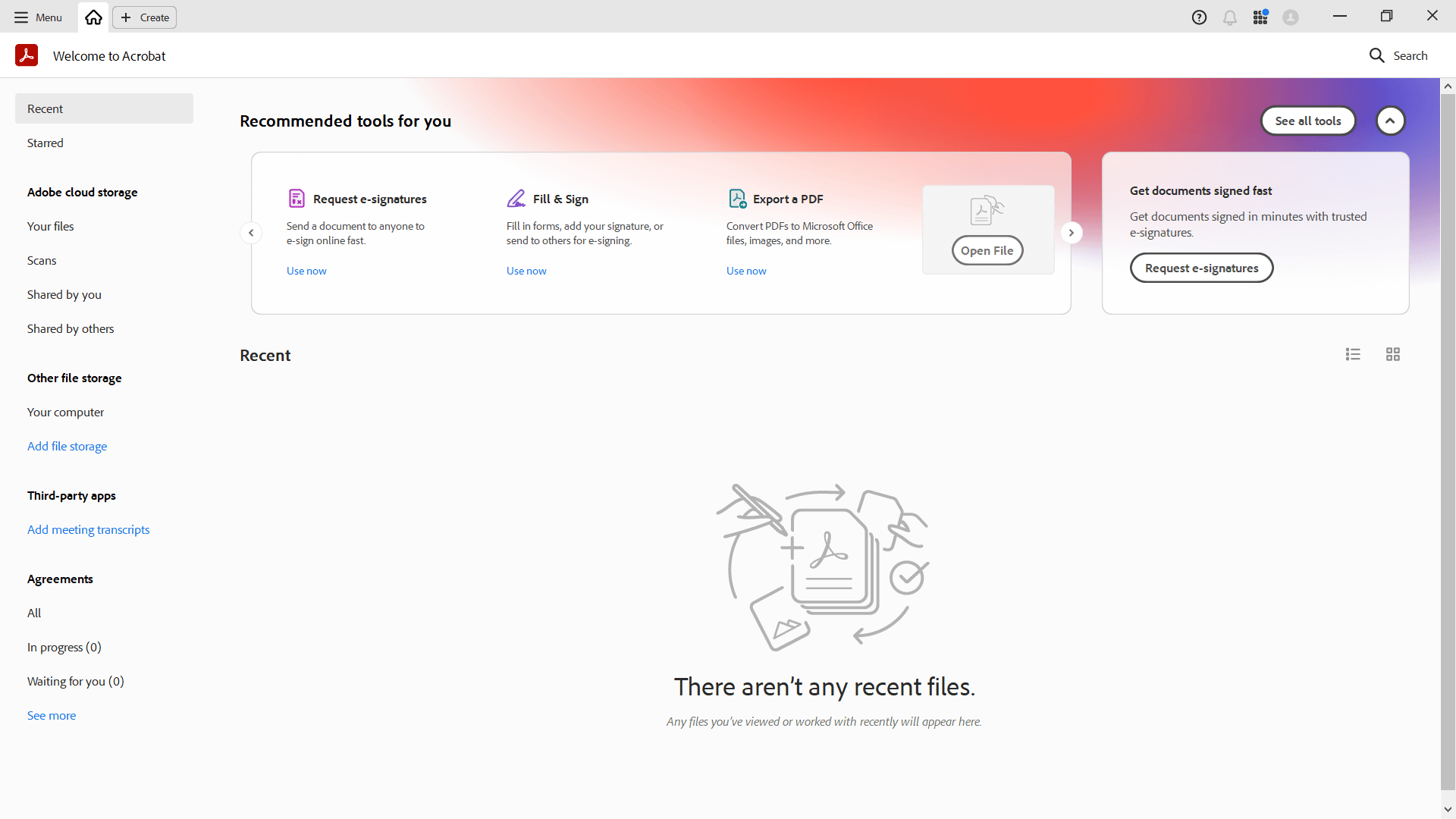Open Waiting for you (0)
The width and height of the screenshot is (1456, 819).
point(104,681)
